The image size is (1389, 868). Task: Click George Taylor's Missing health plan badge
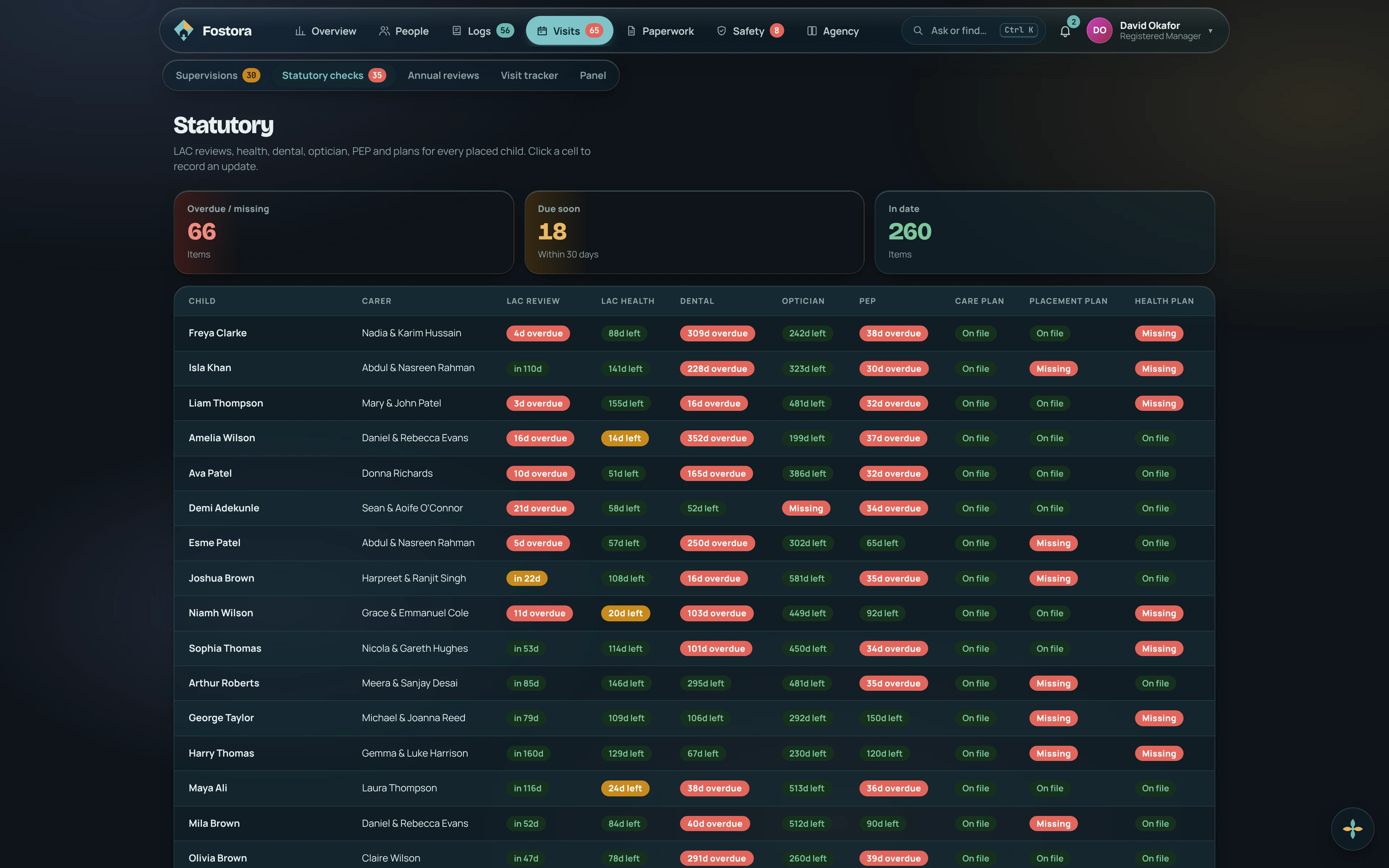(x=1159, y=718)
